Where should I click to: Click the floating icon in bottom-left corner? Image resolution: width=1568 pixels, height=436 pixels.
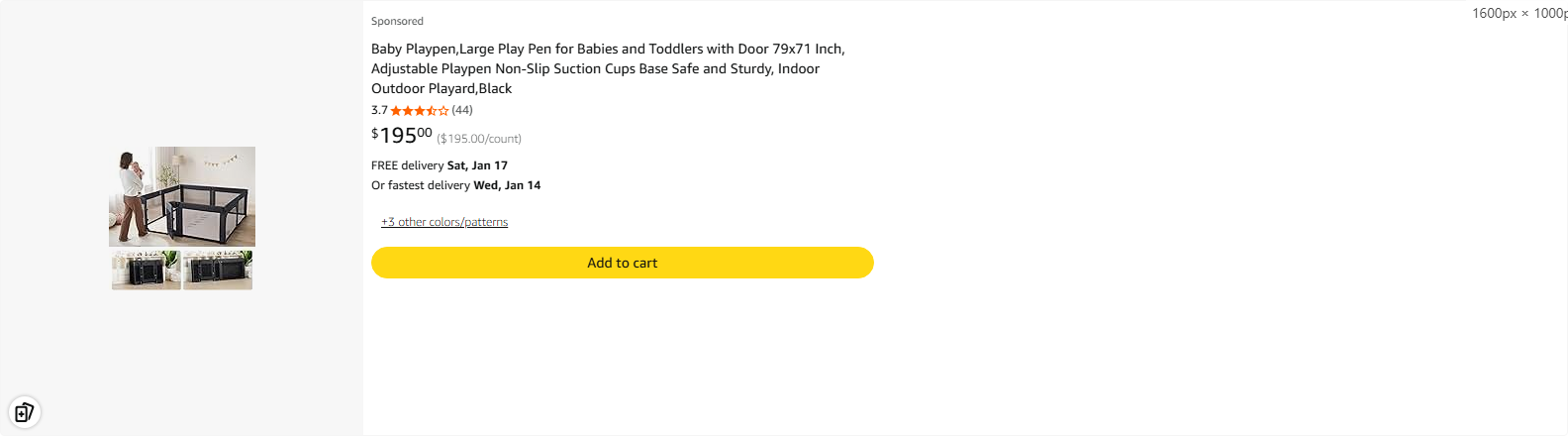[x=25, y=411]
